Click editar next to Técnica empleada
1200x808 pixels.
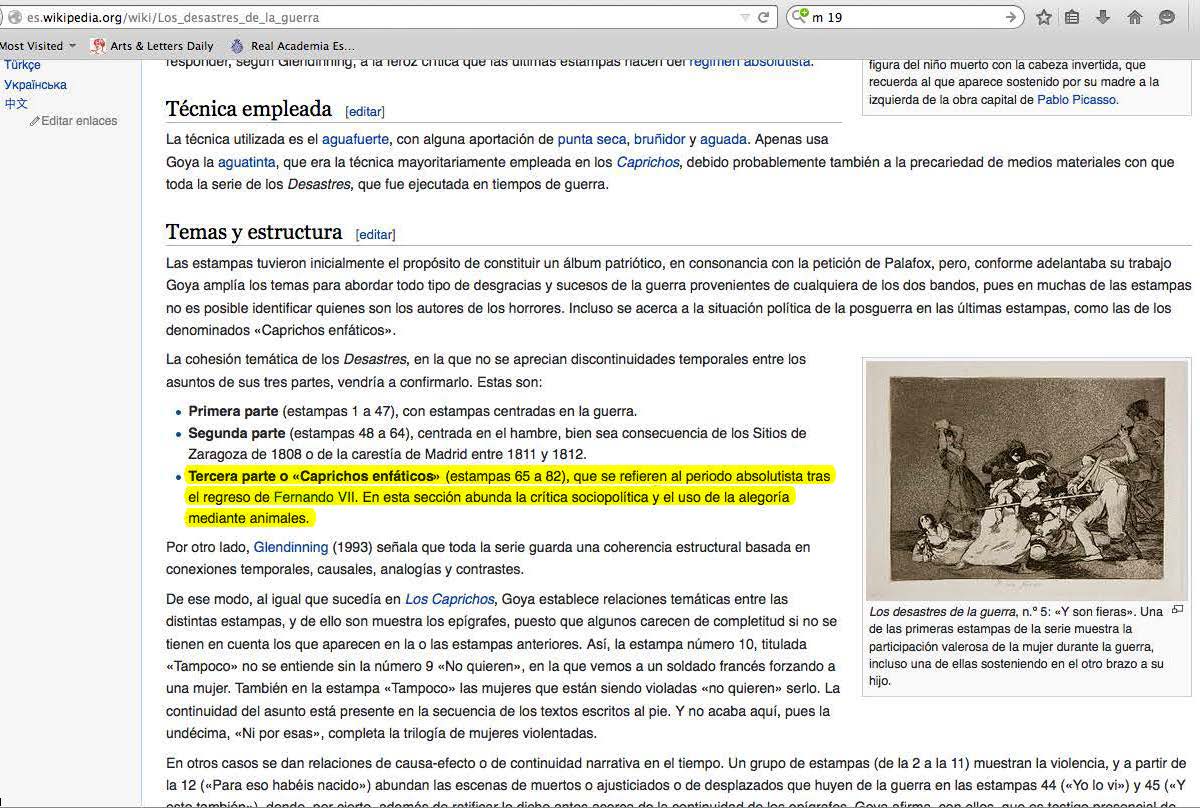tap(364, 111)
